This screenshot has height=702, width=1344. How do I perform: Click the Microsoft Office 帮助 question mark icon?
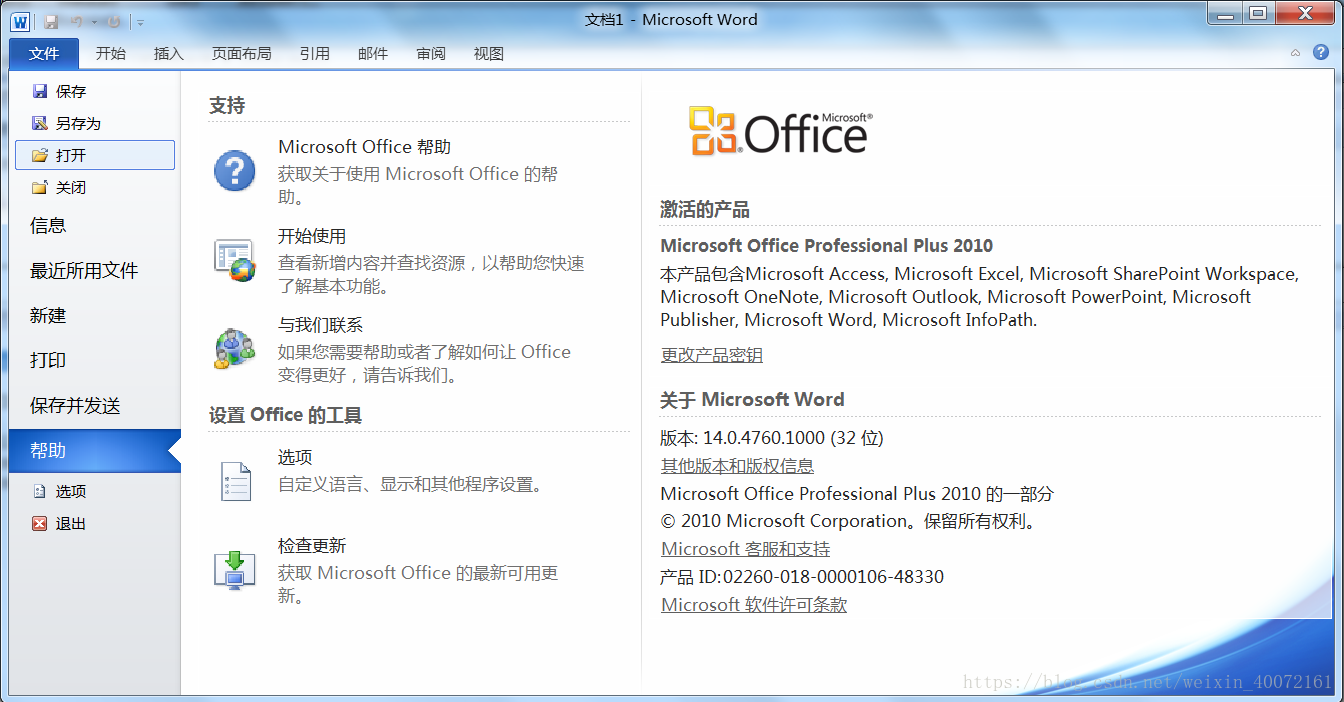coord(235,171)
